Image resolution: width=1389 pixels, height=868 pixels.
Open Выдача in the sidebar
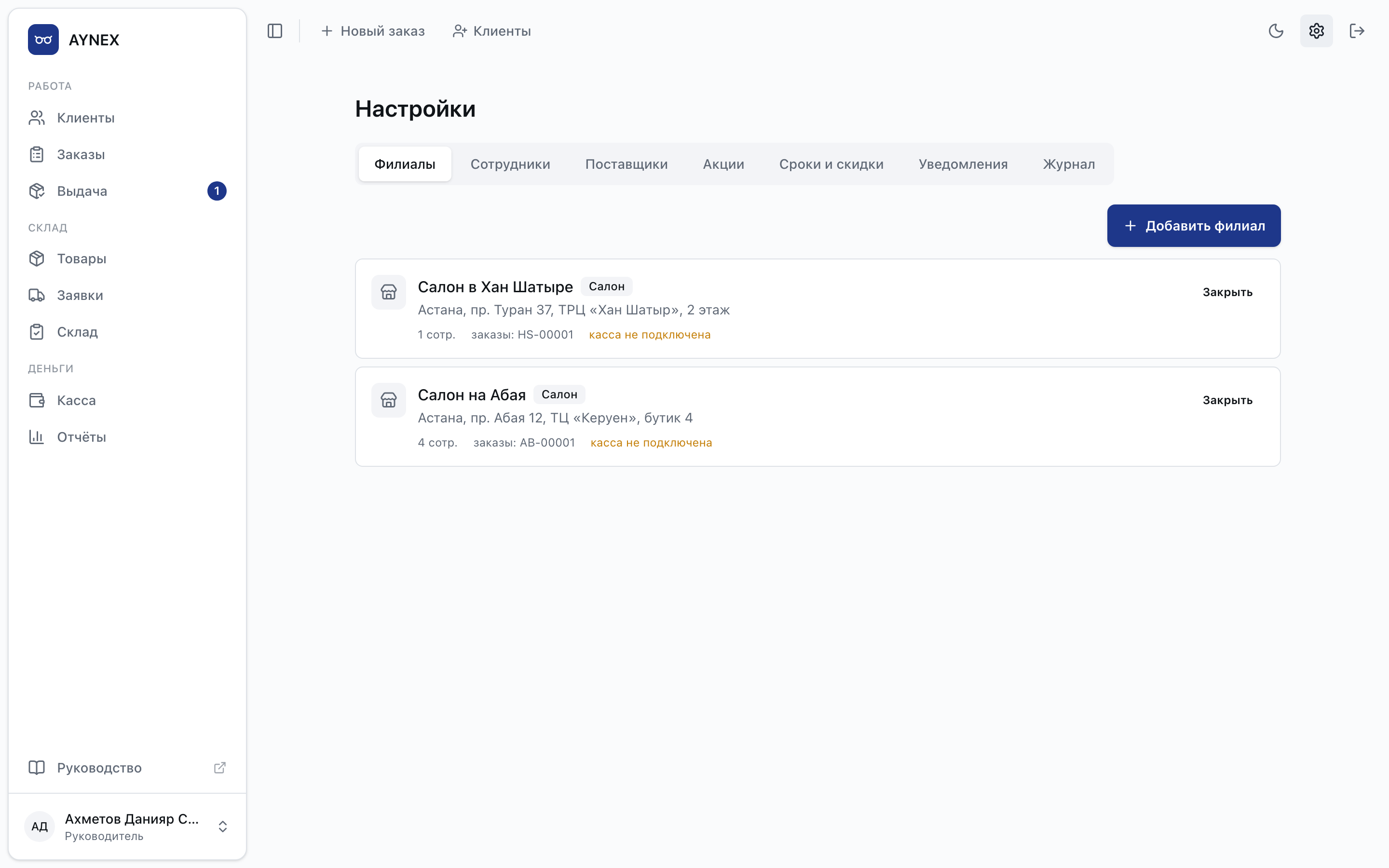coord(127,191)
